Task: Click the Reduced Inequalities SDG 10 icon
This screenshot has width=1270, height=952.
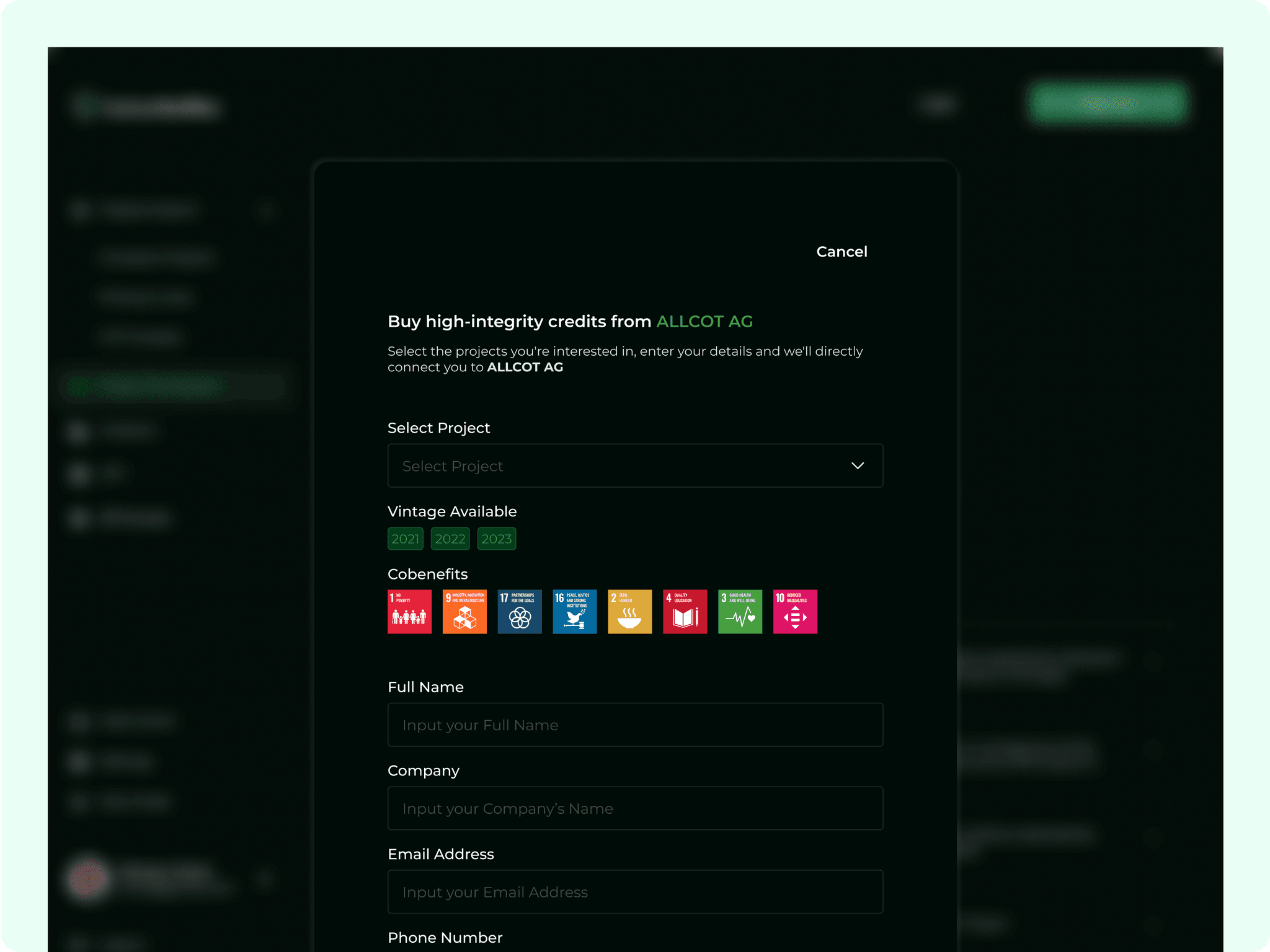Action: tap(795, 611)
